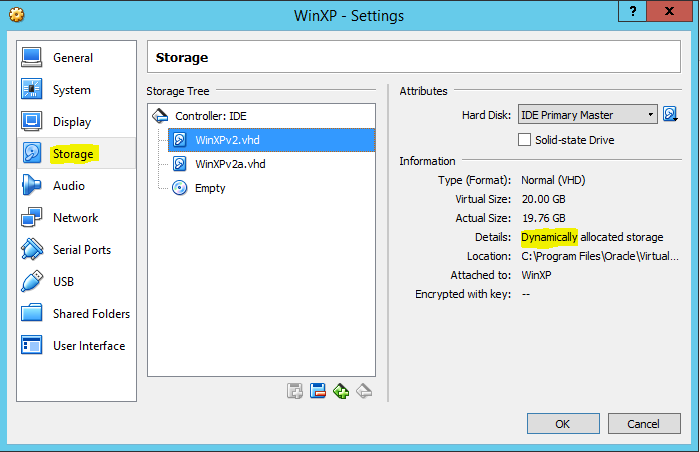The width and height of the screenshot is (700, 452).
Task: Click the User Interface icon
Action: [x=32, y=345]
